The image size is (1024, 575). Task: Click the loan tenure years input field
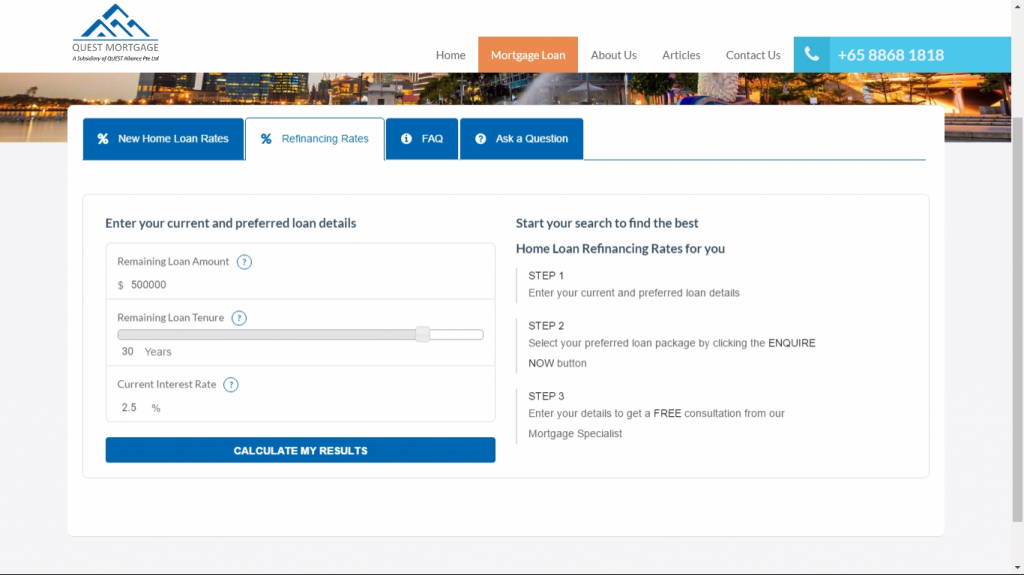[x=128, y=352]
